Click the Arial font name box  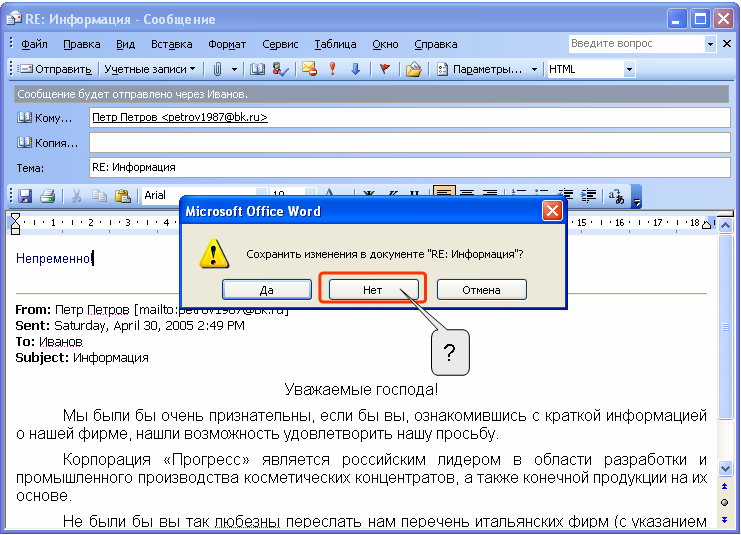204,195
